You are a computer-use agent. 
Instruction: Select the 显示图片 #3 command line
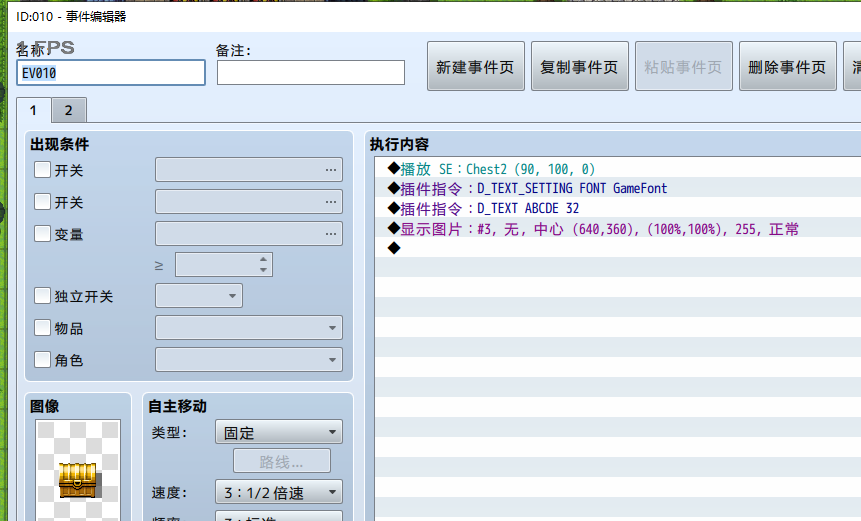[618, 228]
